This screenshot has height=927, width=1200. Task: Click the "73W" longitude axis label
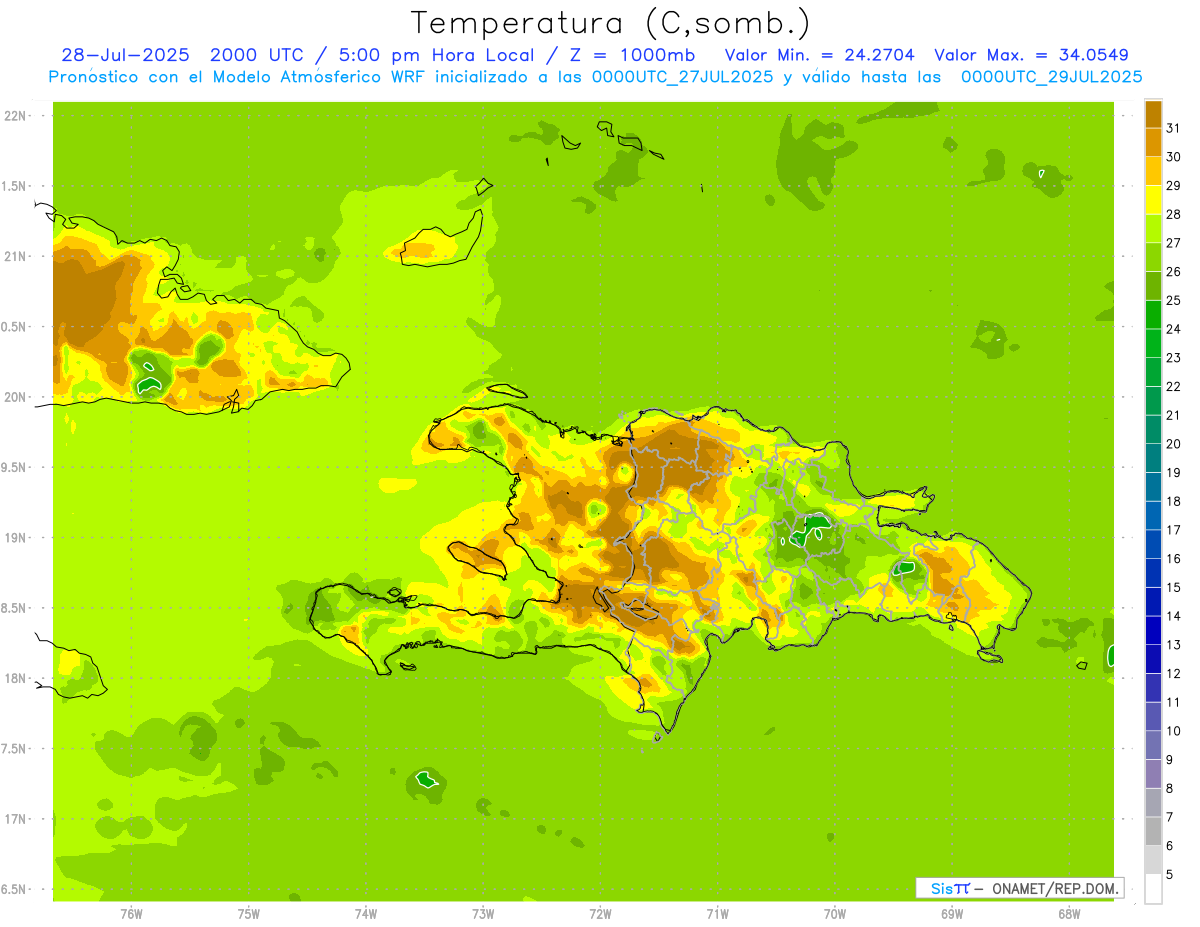[483, 914]
